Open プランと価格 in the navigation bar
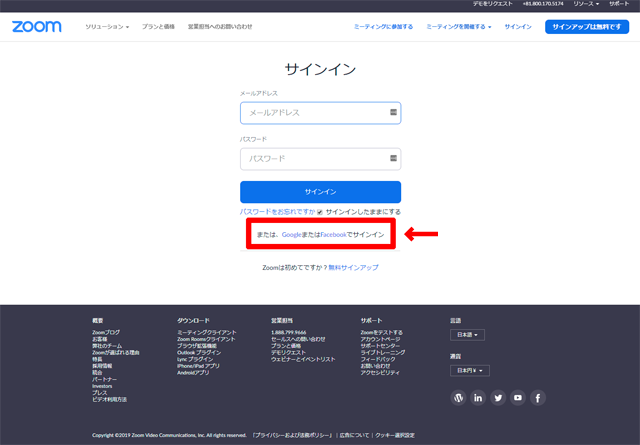The height and width of the screenshot is (445, 640). [158, 27]
